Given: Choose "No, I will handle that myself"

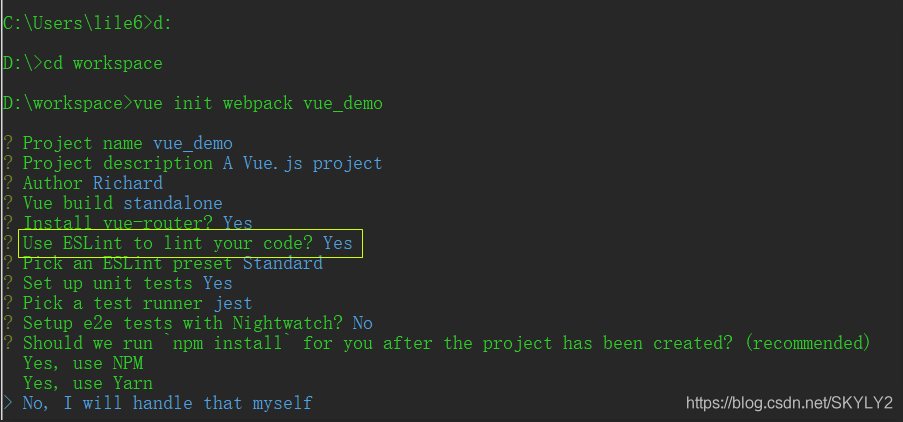Looking at the screenshot, I should click(x=167, y=403).
